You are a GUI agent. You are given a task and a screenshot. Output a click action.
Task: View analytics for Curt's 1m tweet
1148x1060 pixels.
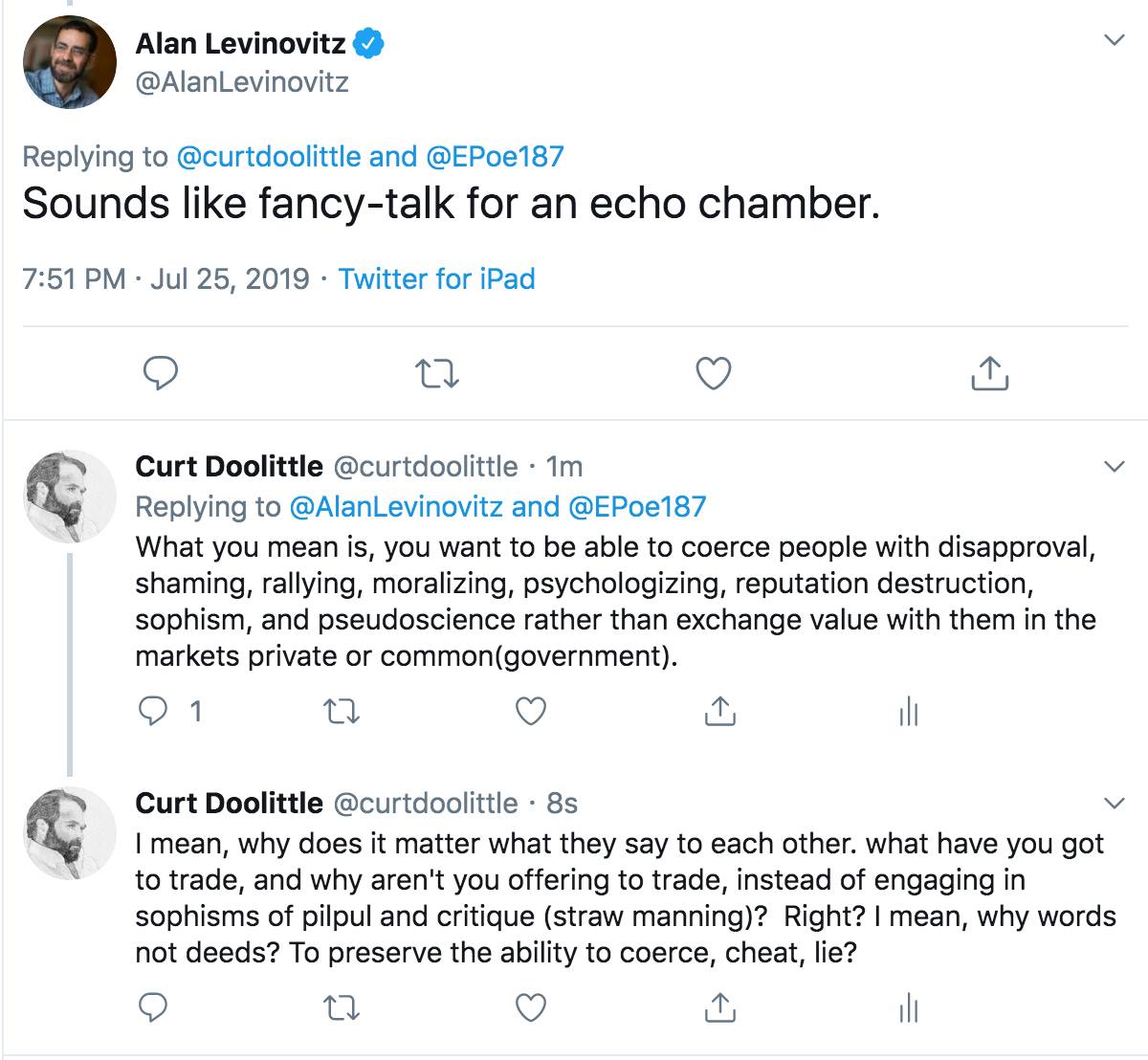tap(908, 711)
